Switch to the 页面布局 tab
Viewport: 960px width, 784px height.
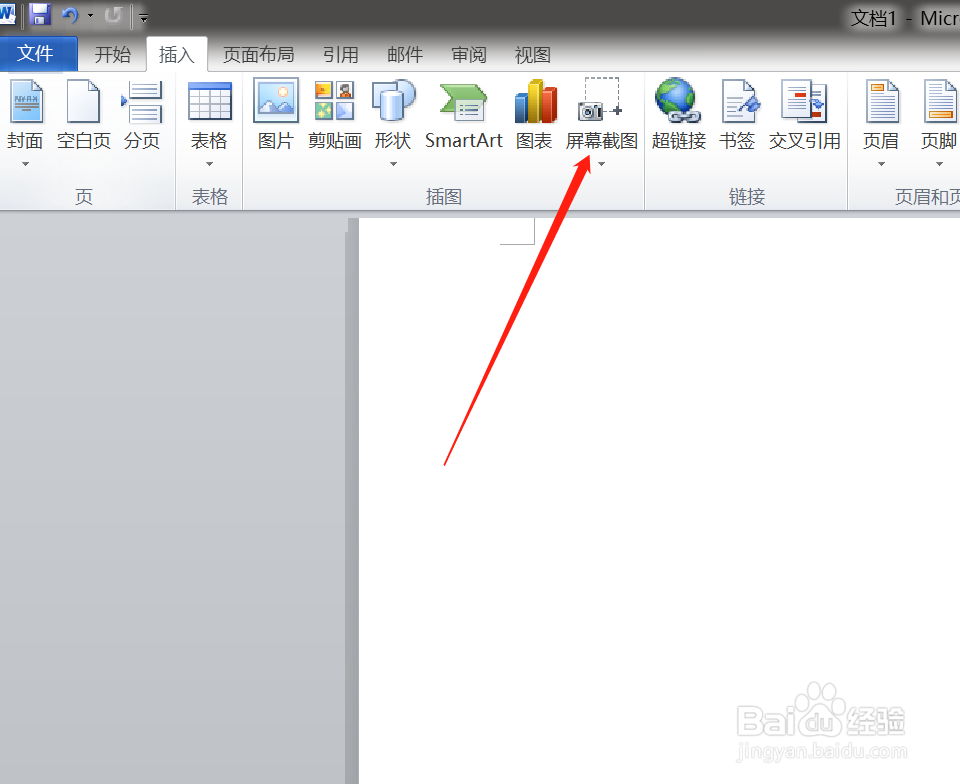258,55
